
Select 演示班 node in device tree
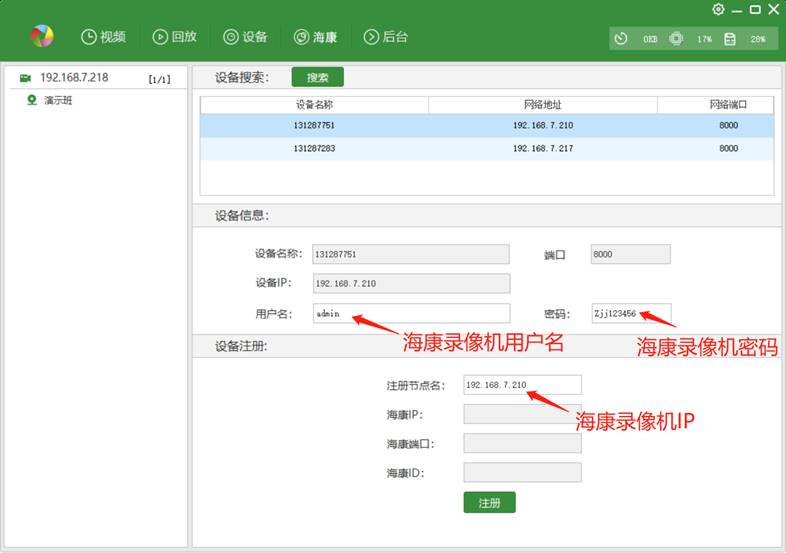tap(58, 100)
